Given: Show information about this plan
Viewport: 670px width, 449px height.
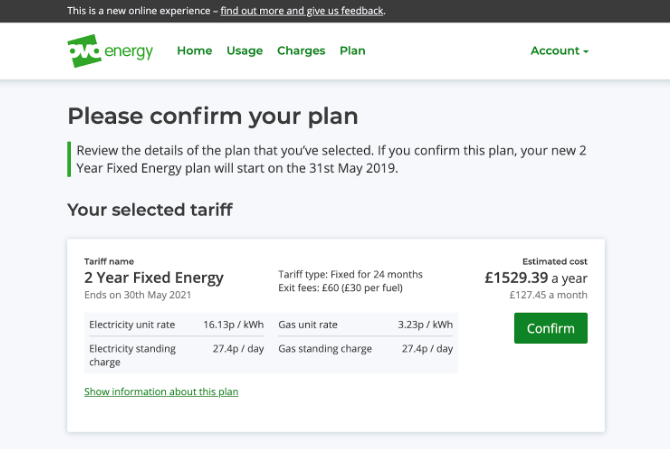Looking at the screenshot, I should click(x=161, y=392).
